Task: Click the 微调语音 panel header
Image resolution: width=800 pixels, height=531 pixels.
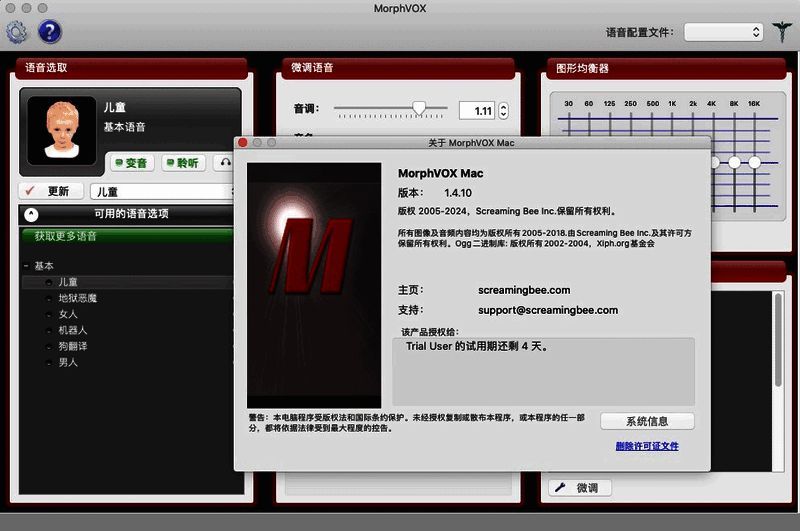Action: click(x=398, y=68)
